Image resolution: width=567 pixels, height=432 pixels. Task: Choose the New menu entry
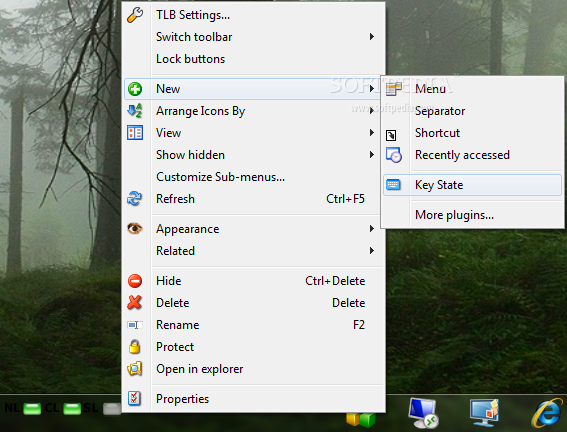click(x=253, y=89)
